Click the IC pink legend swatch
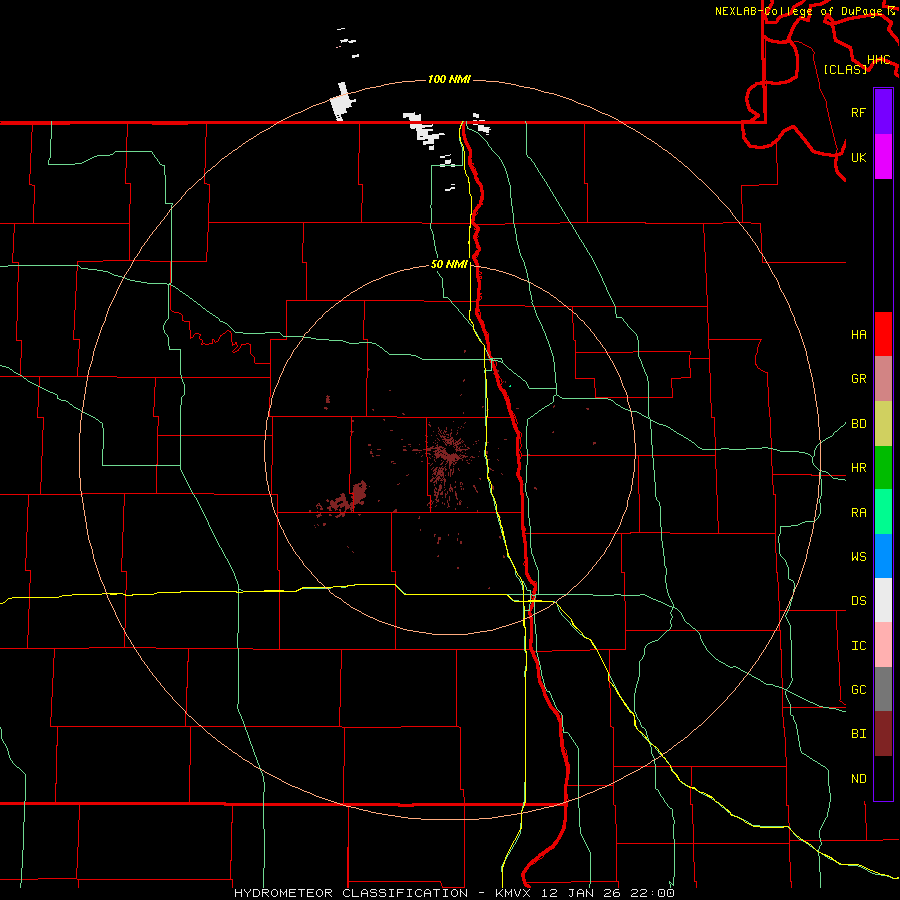This screenshot has width=900, height=900. (x=883, y=645)
